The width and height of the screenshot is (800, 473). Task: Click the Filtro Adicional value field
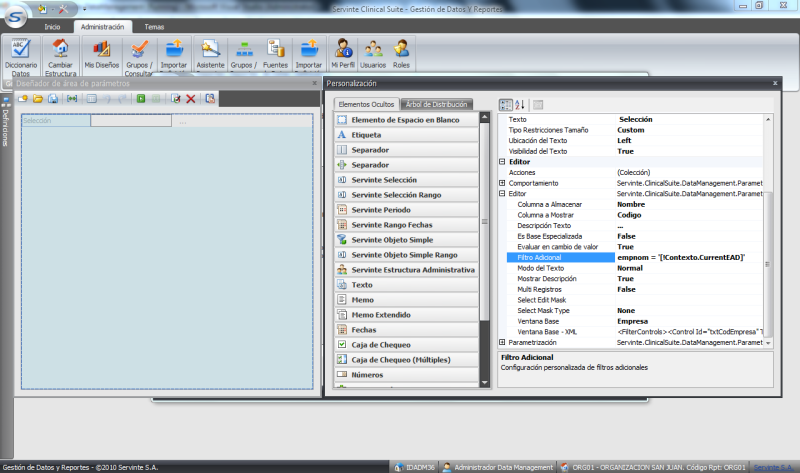tap(690, 257)
